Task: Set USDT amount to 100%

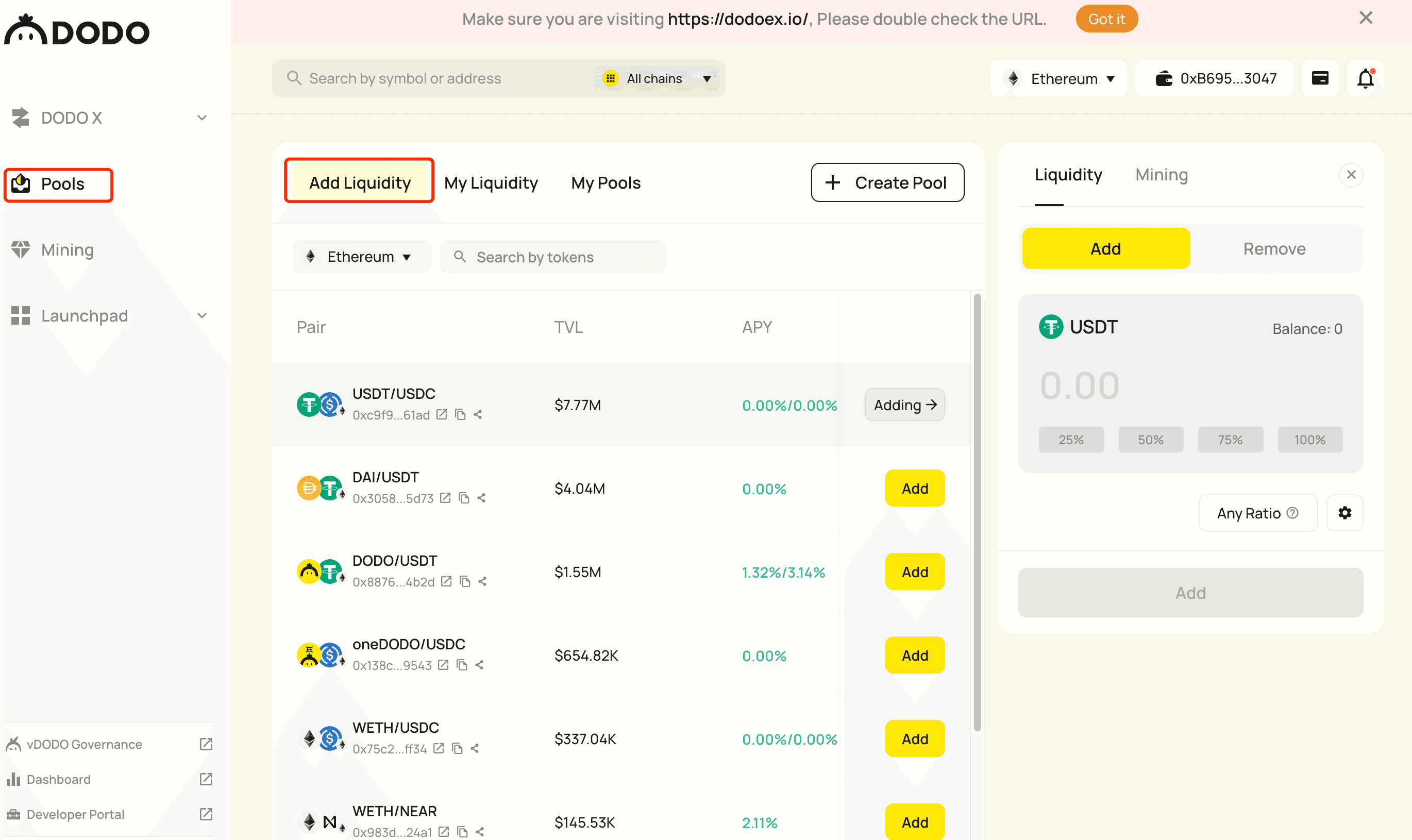Action: [x=1310, y=440]
